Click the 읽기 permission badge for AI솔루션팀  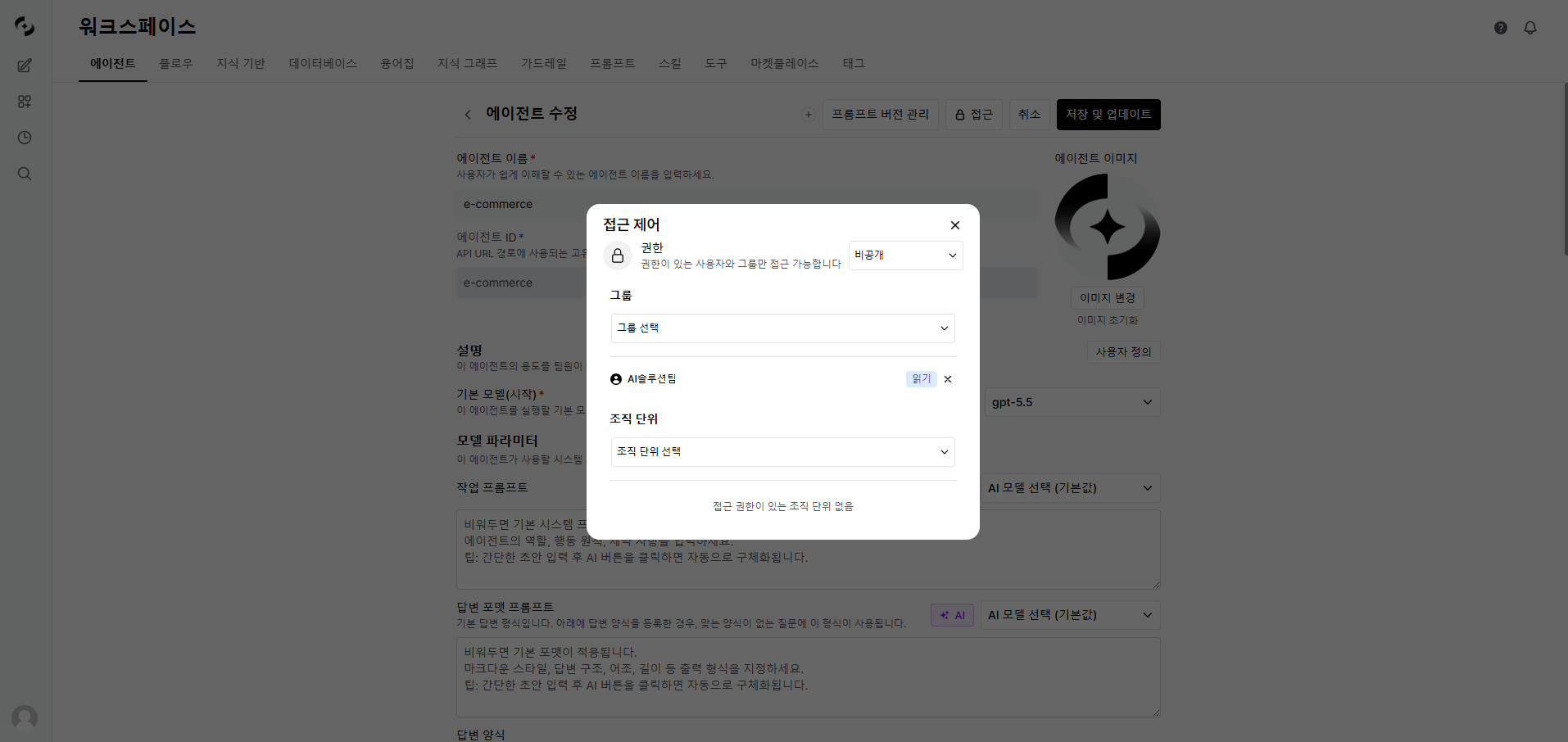922,379
